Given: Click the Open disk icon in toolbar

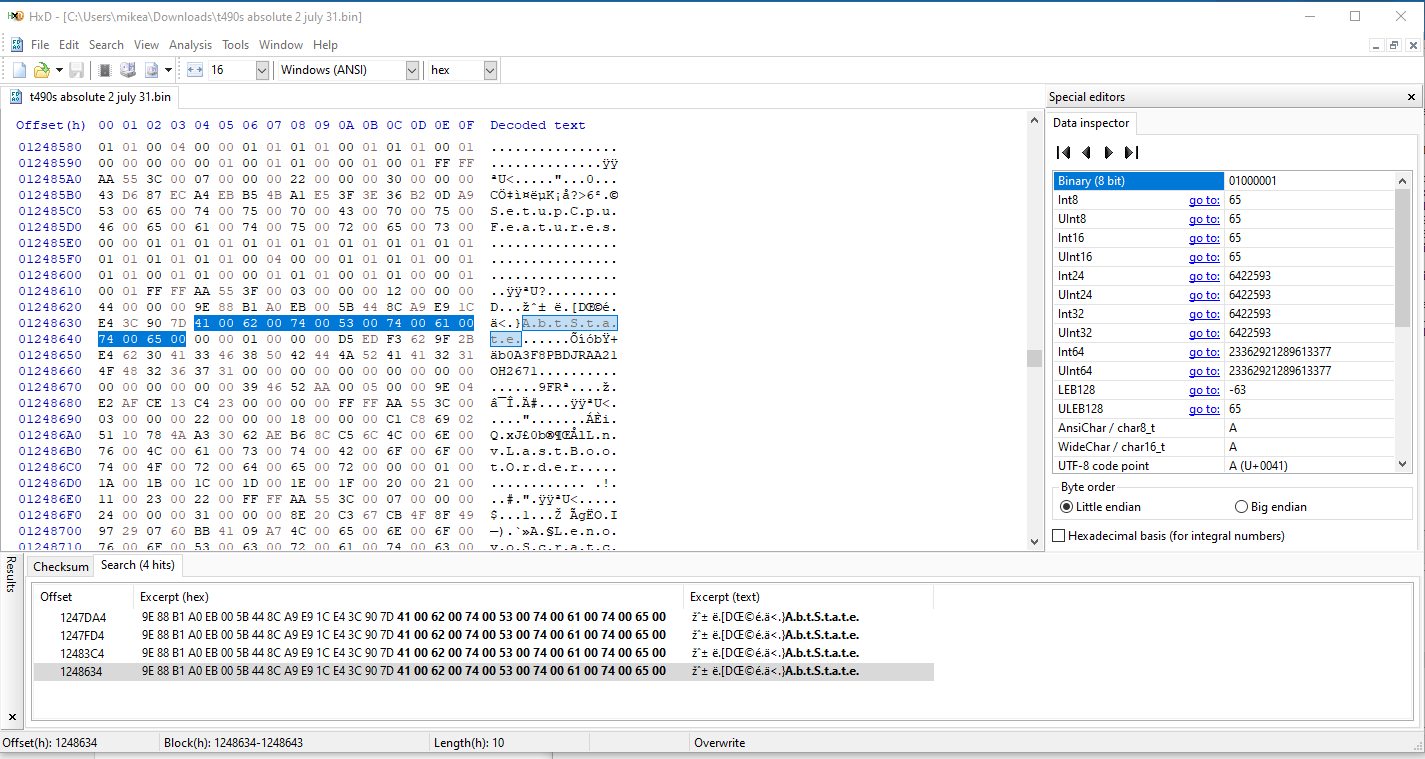Looking at the screenshot, I should coord(128,70).
